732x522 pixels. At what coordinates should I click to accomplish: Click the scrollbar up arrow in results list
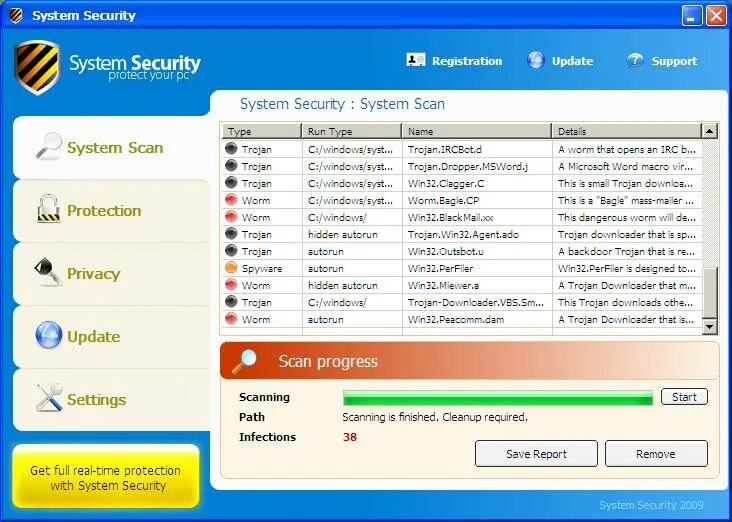click(x=710, y=131)
